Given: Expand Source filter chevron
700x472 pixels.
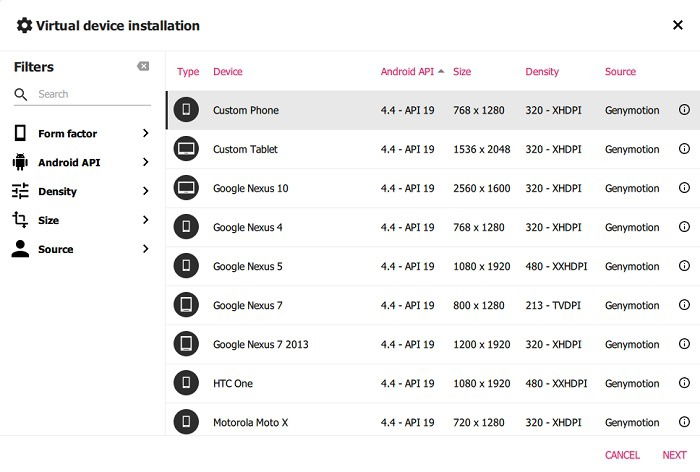Looking at the screenshot, I should [x=145, y=249].
